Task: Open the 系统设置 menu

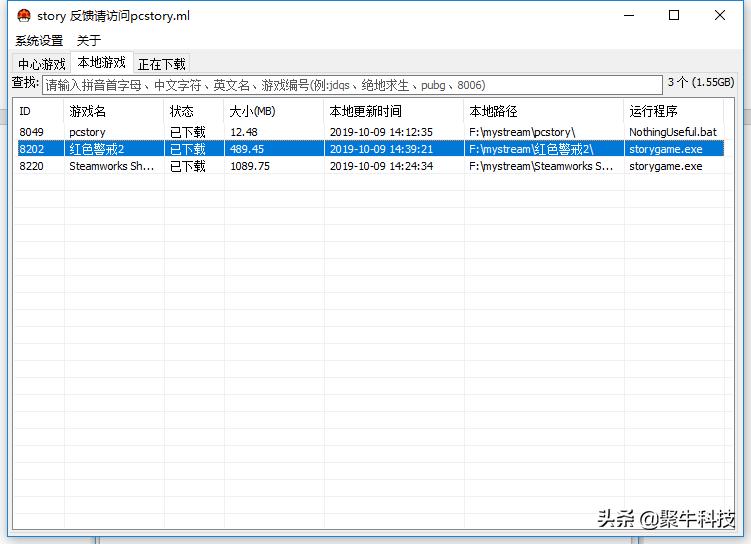Action: click(x=39, y=41)
